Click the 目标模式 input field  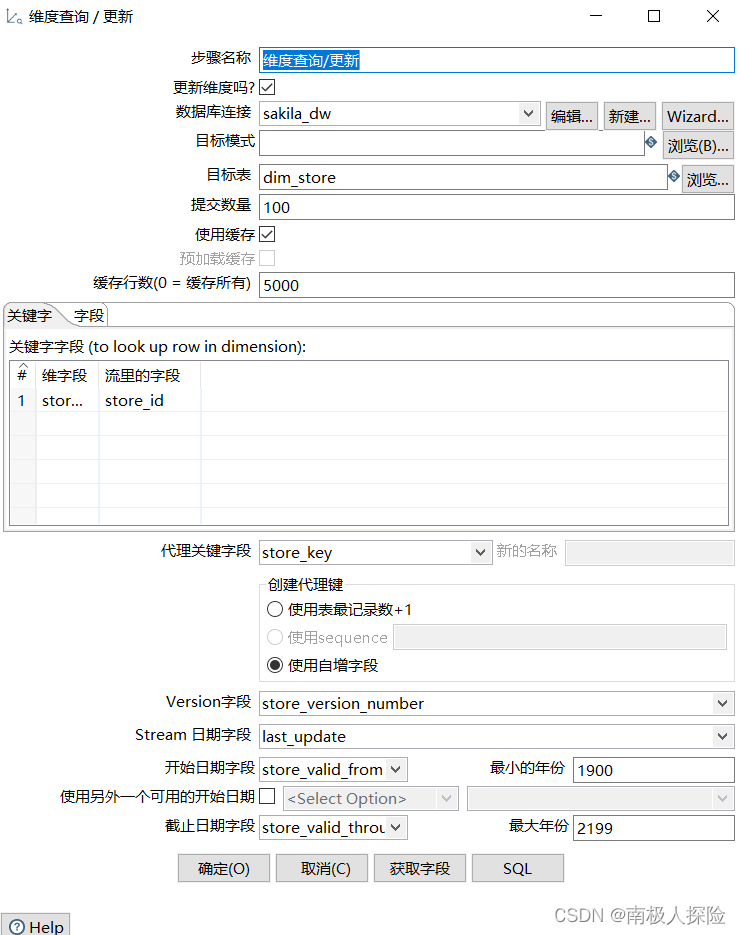click(452, 143)
